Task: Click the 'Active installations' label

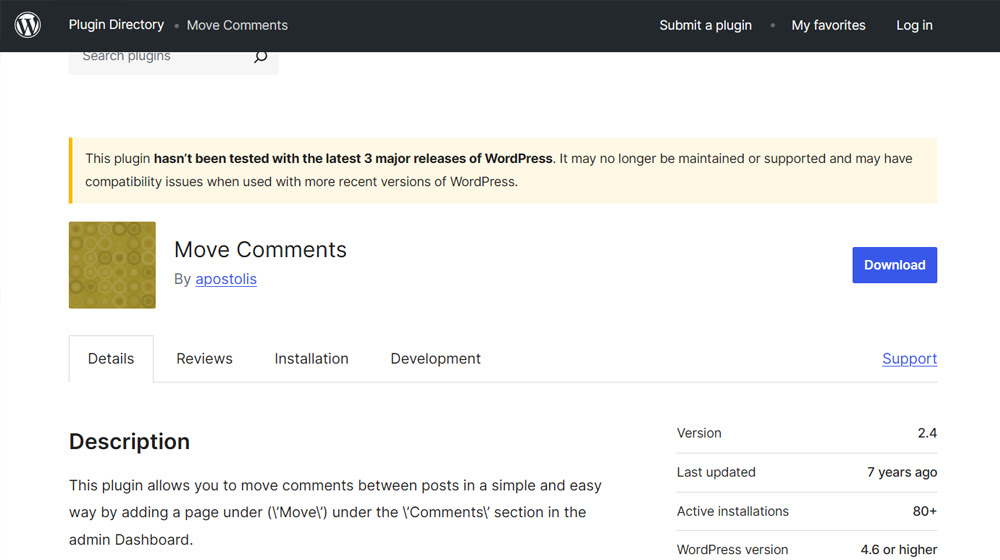Action: tap(733, 512)
